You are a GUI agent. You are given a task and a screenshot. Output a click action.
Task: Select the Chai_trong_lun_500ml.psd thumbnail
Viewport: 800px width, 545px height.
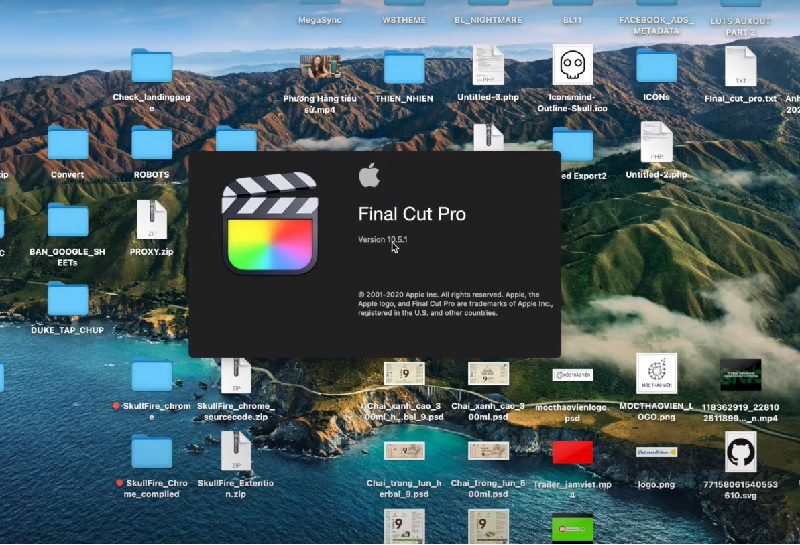tap(488, 451)
